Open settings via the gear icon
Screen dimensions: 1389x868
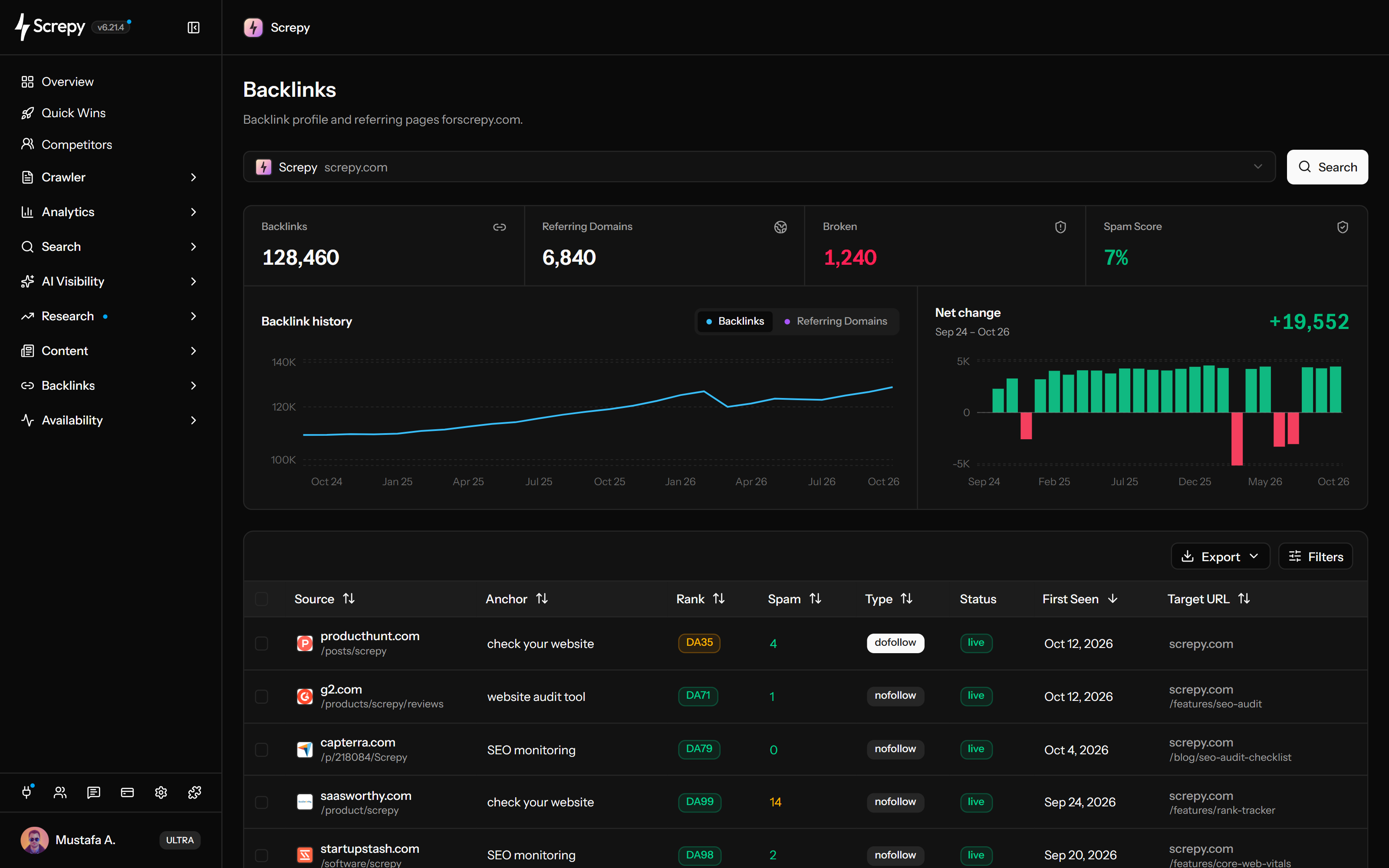[x=161, y=792]
